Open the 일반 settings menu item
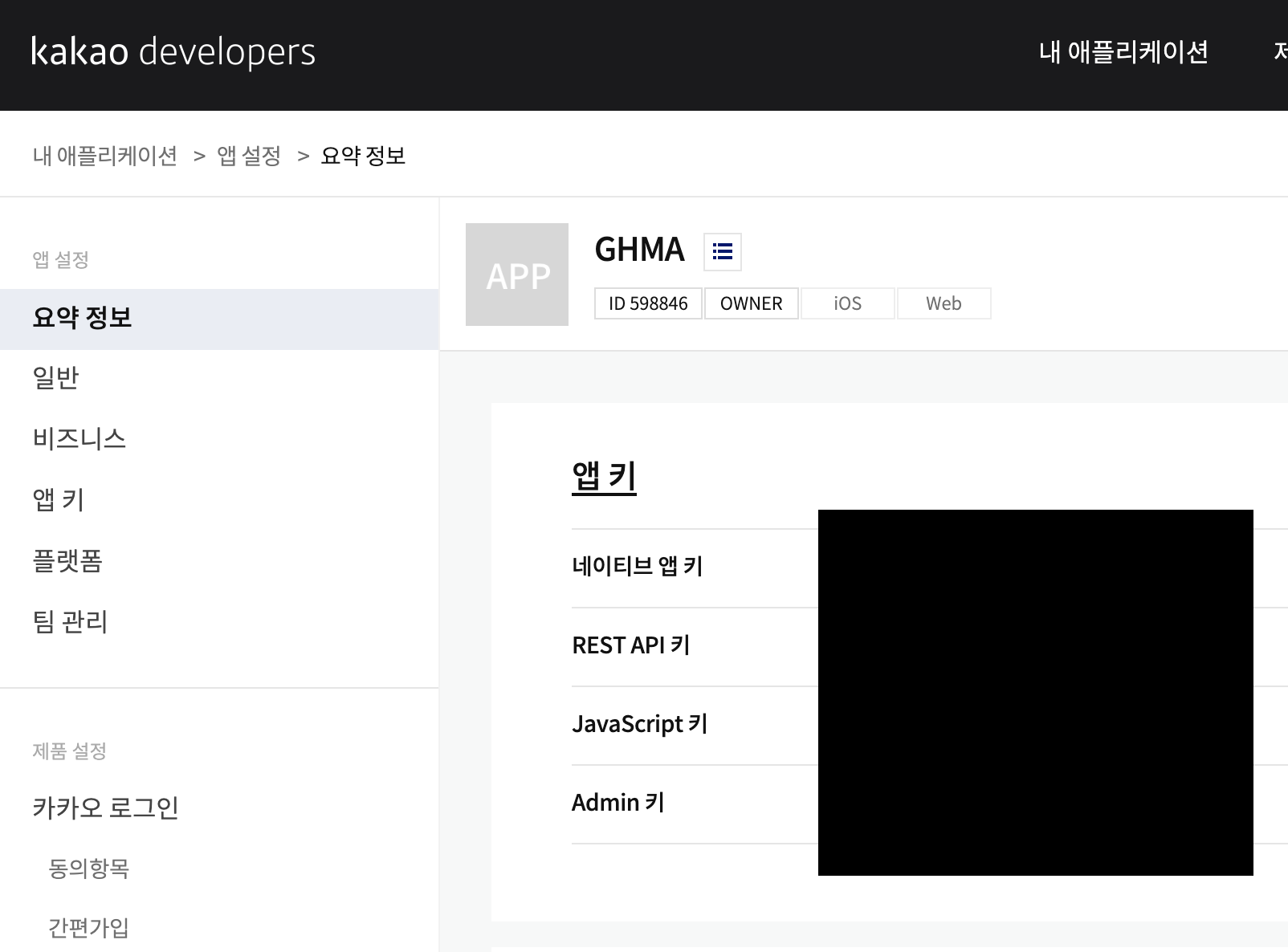The image size is (1288, 952). (x=219, y=377)
